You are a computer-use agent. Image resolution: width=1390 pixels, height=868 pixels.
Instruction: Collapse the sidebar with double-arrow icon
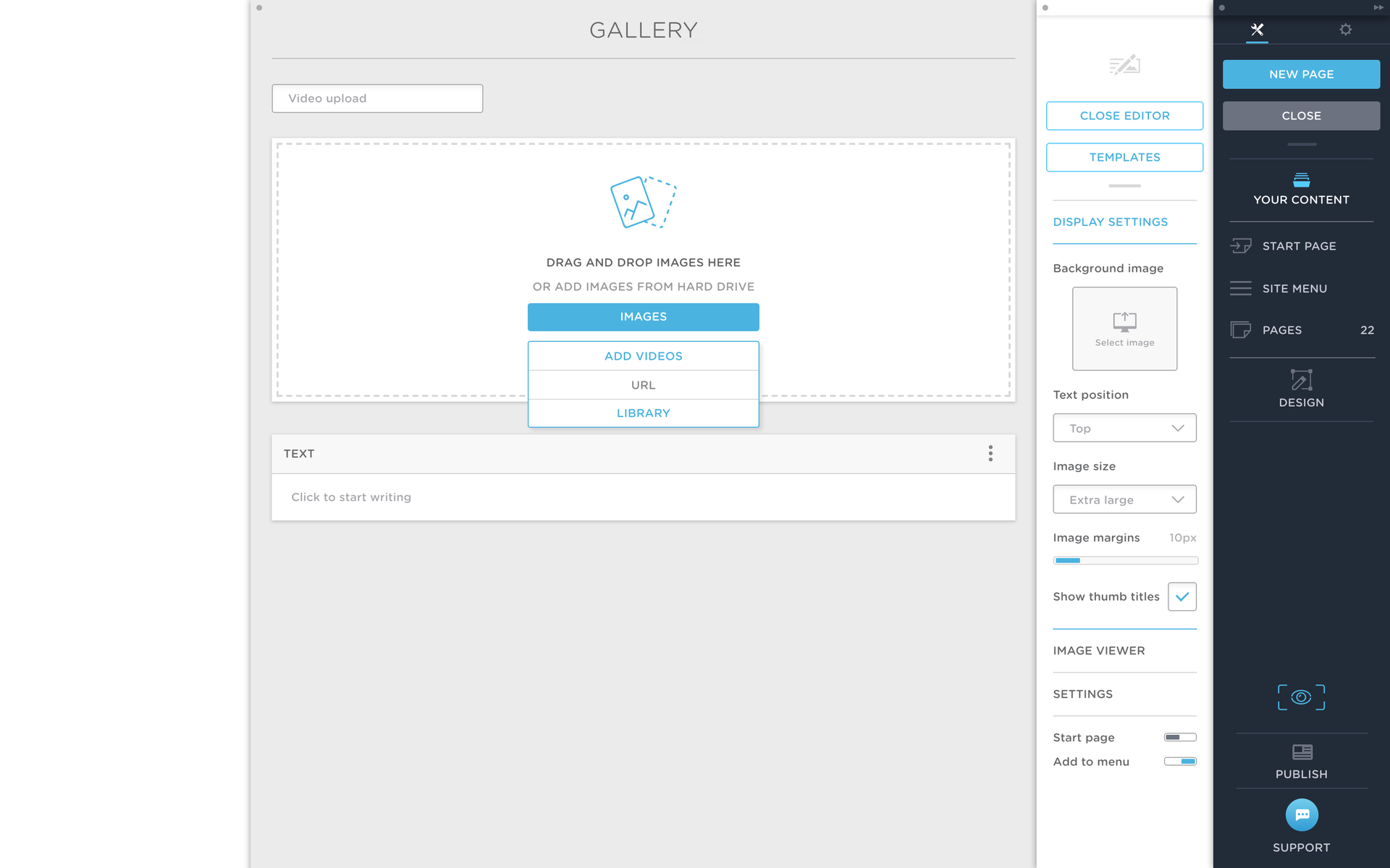[x=1378, y=7]
